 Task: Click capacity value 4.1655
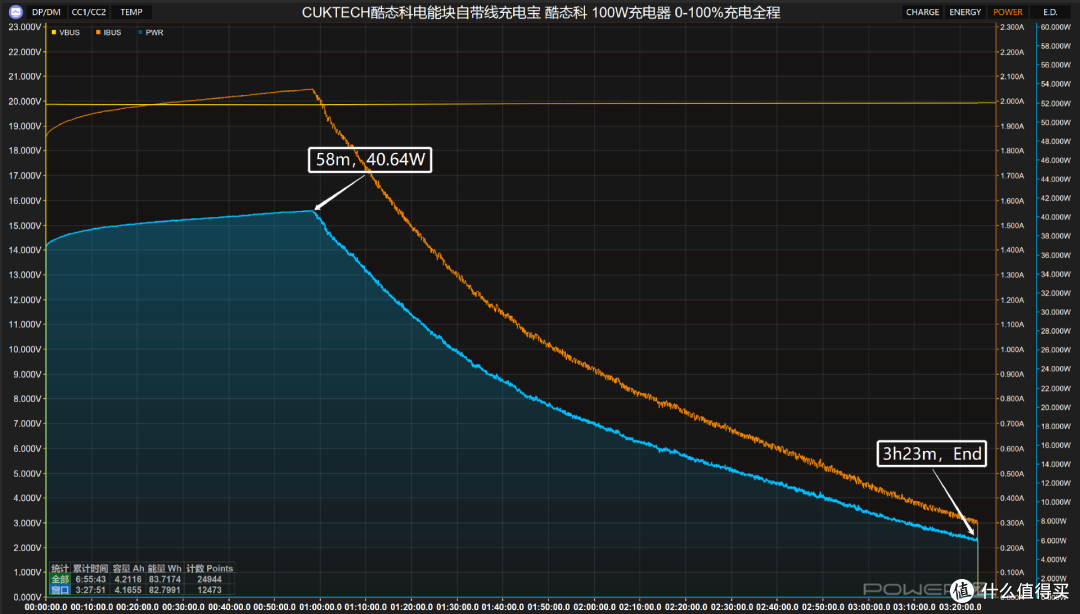[128, 590]
